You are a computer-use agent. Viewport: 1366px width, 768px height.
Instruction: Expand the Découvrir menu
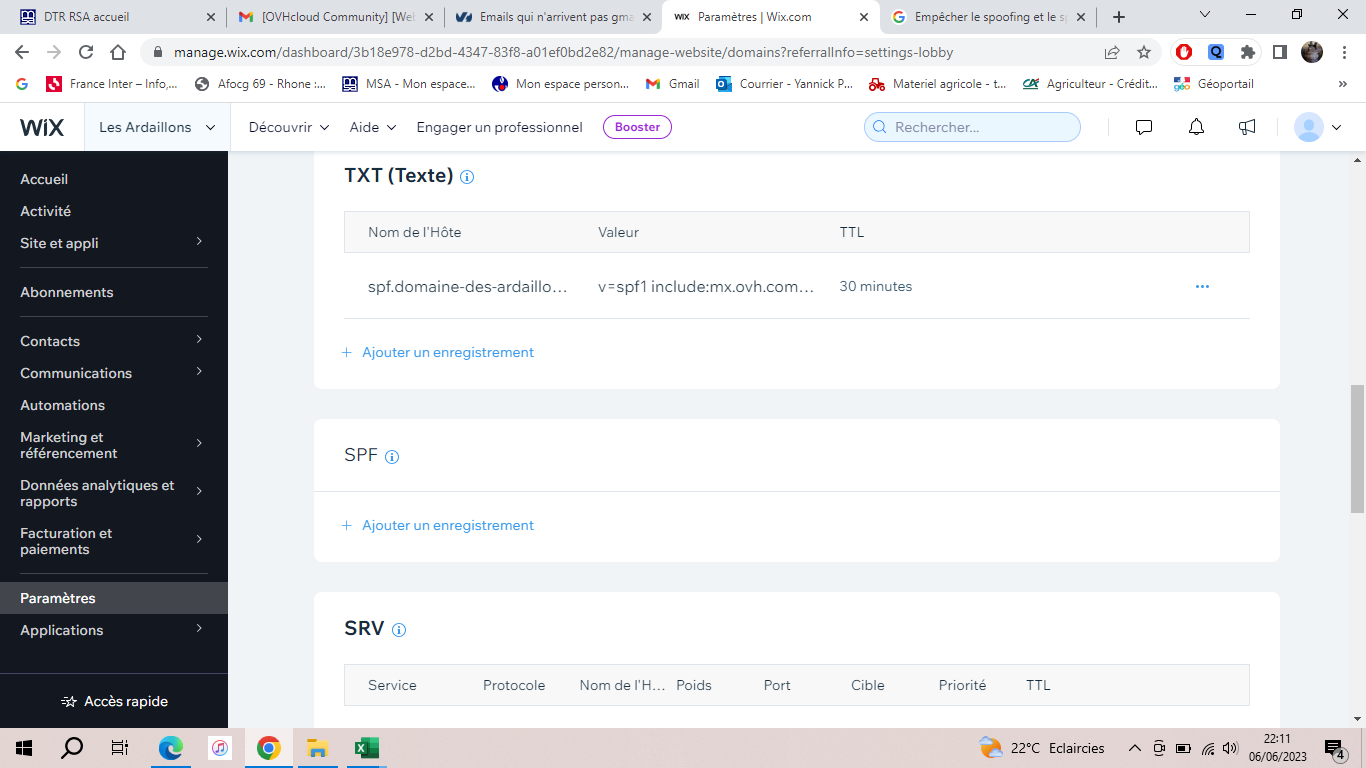click(289, 127)
